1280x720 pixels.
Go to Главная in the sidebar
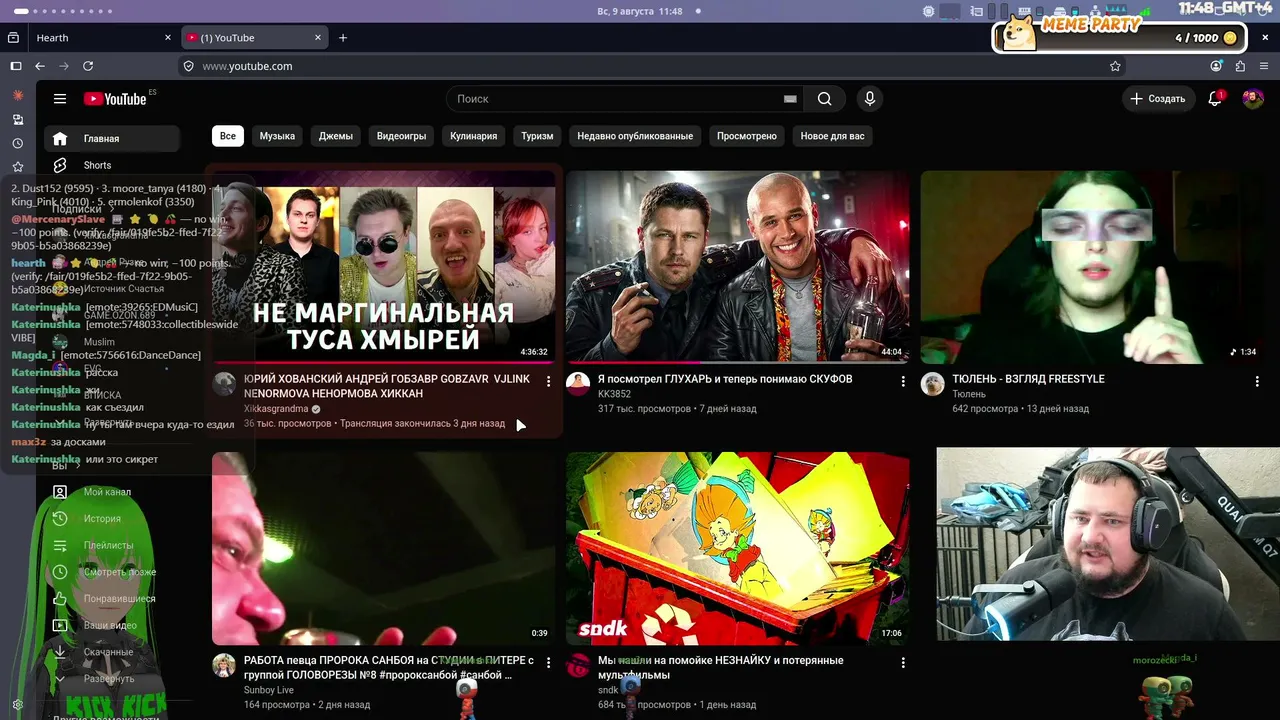(x=112, y=139)
